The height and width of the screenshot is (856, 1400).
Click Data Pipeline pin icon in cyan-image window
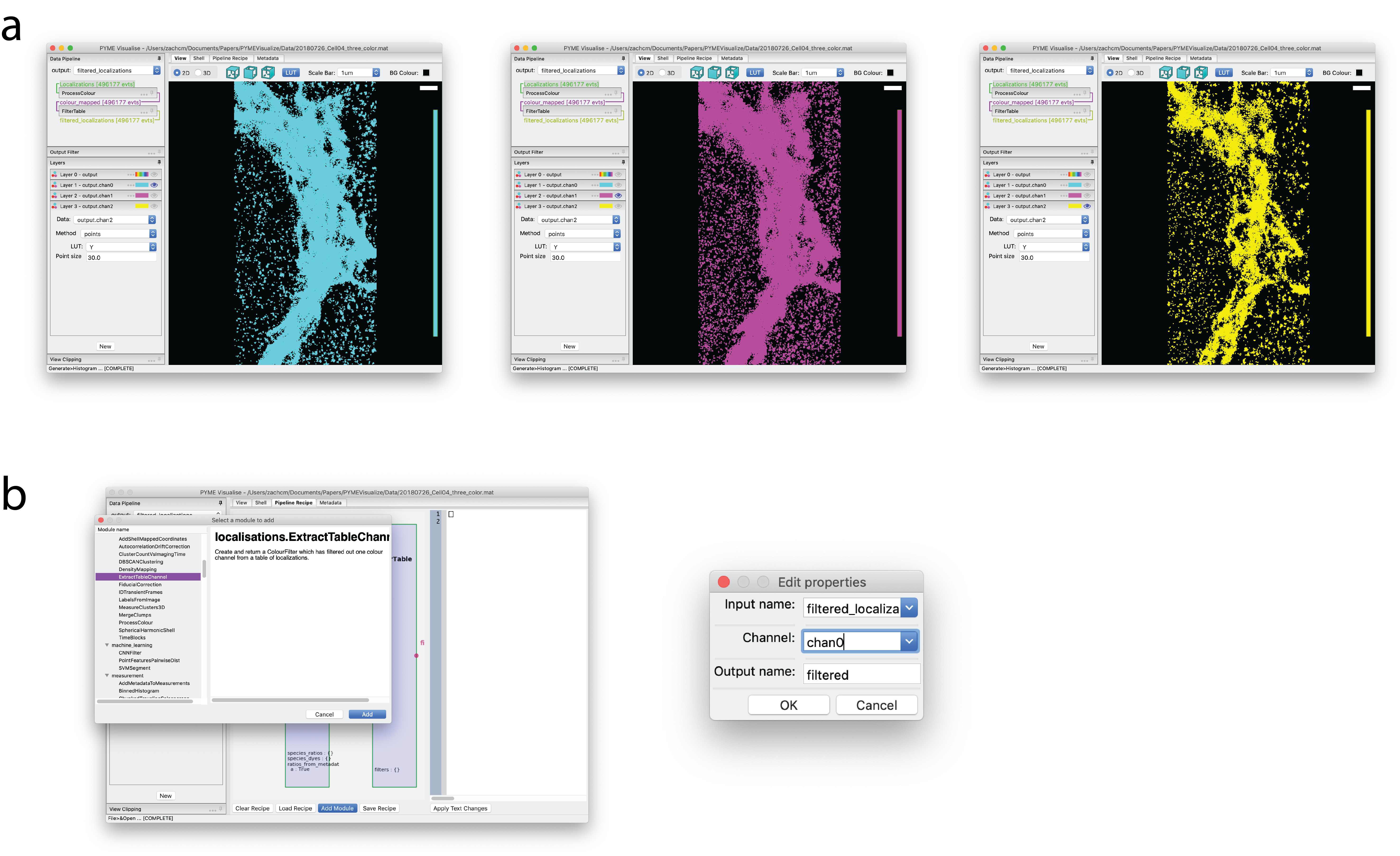159,59
